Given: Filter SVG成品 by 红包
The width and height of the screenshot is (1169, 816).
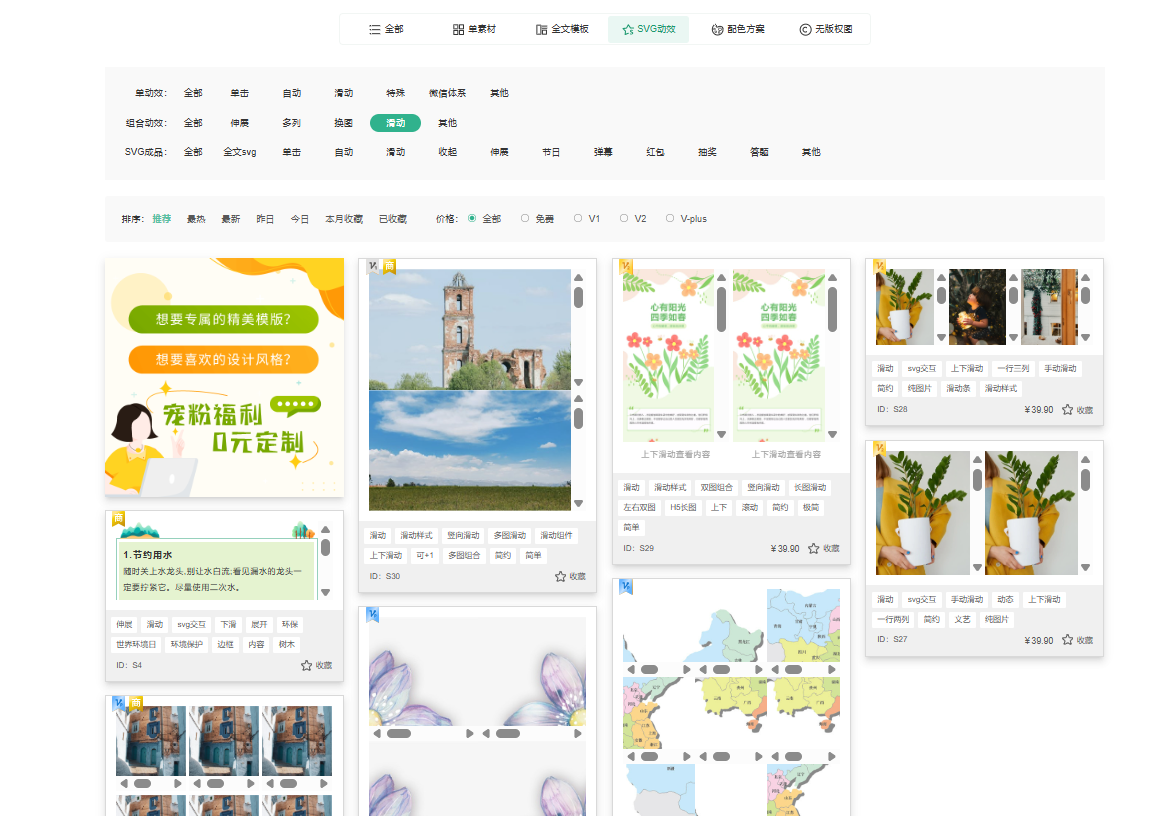Looking at the screenshot, I should tap(655, 152).
